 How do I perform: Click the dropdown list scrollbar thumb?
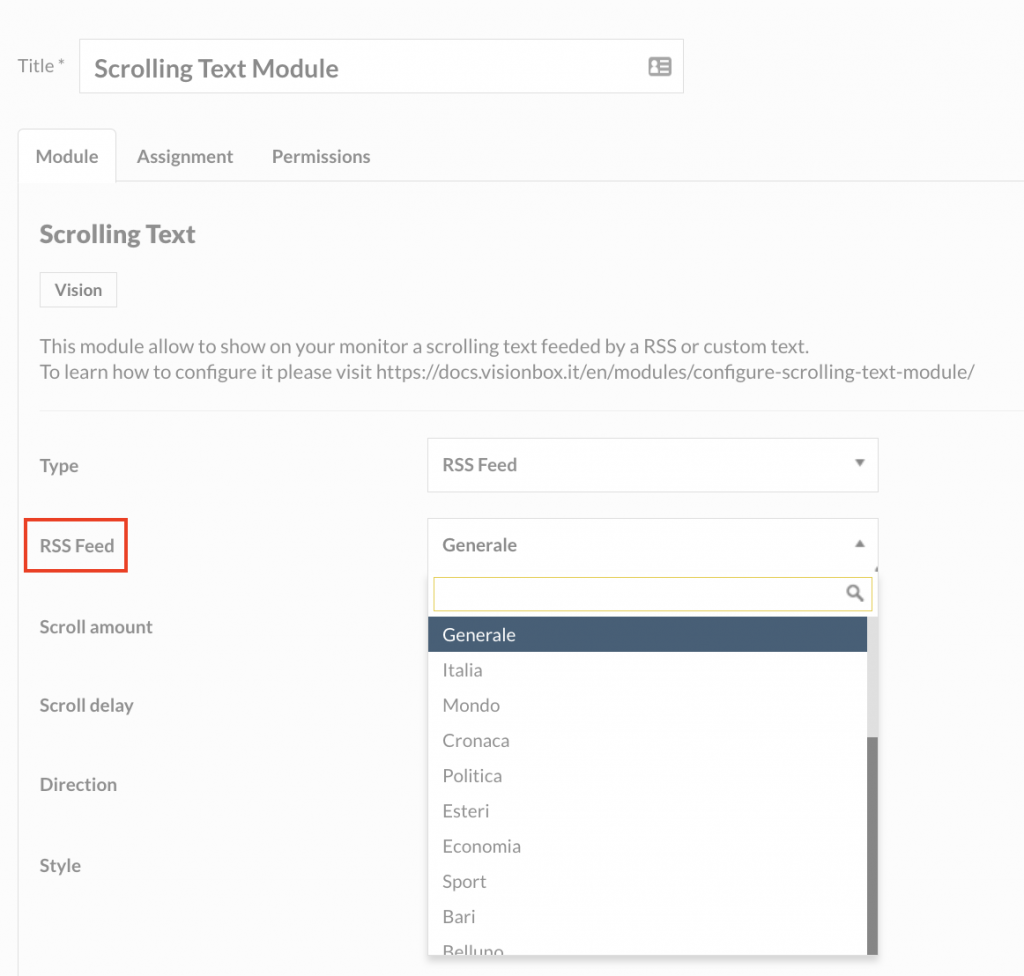[x=872, y=845]
